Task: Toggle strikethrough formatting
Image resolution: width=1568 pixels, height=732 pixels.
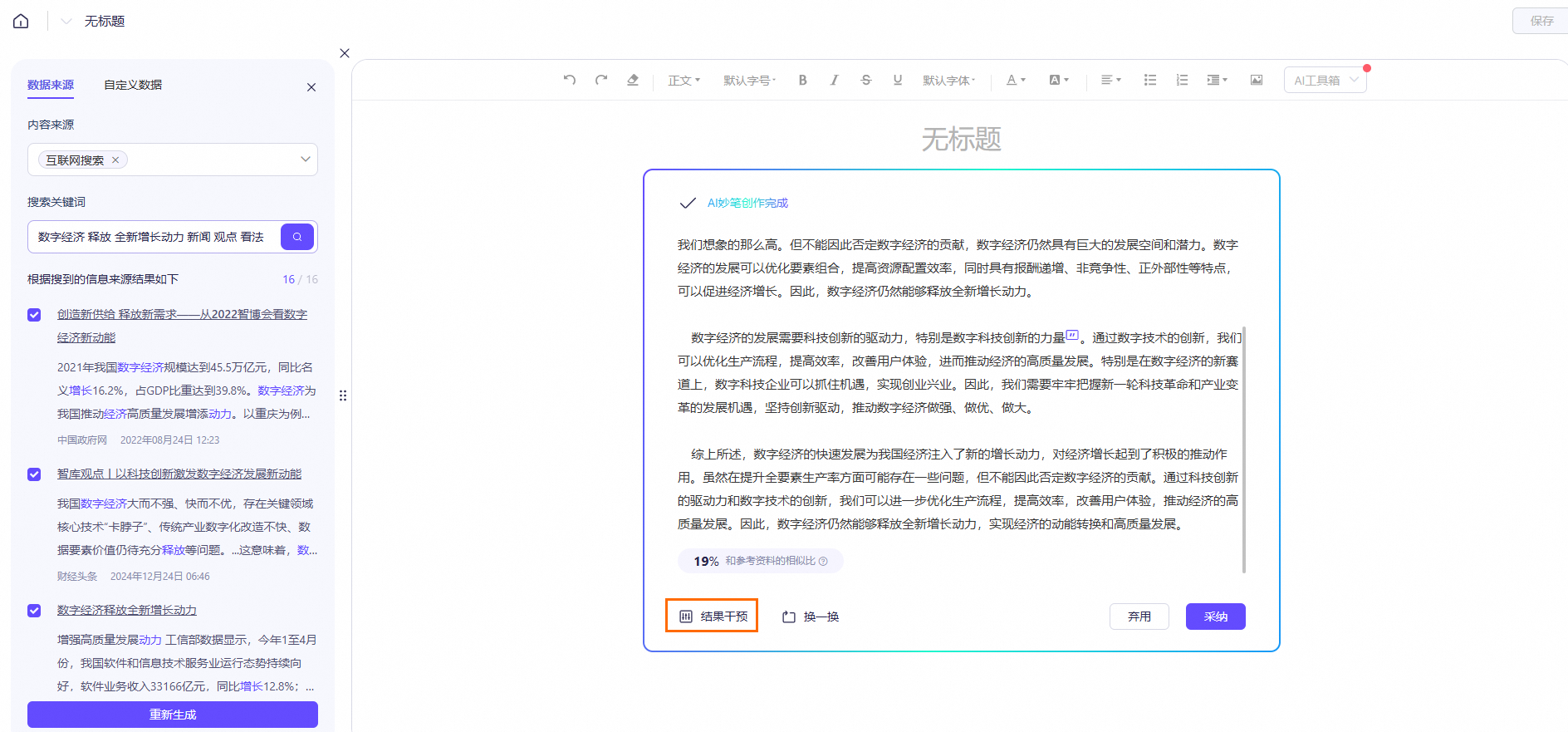Action: point(866,80)
